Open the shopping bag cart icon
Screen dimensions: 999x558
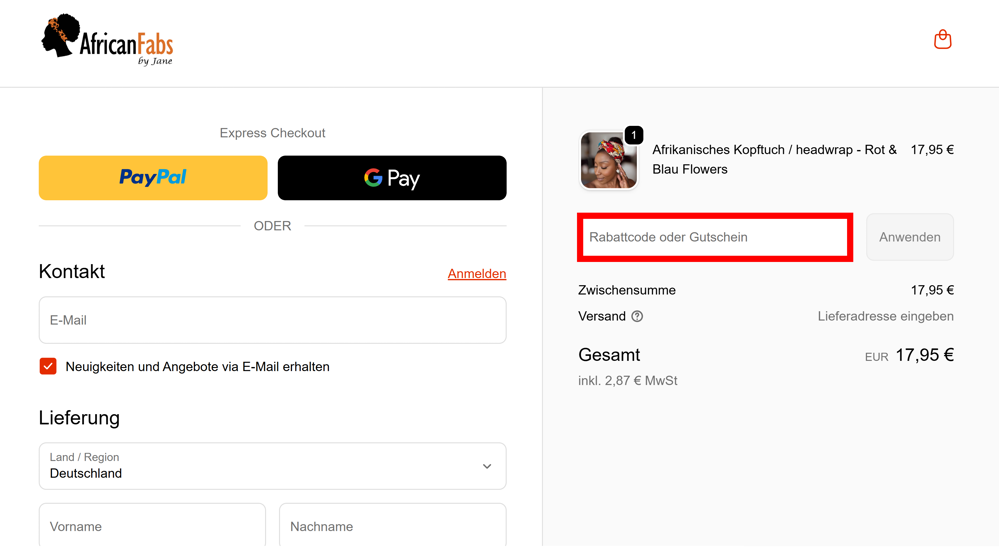click(942, 39)
